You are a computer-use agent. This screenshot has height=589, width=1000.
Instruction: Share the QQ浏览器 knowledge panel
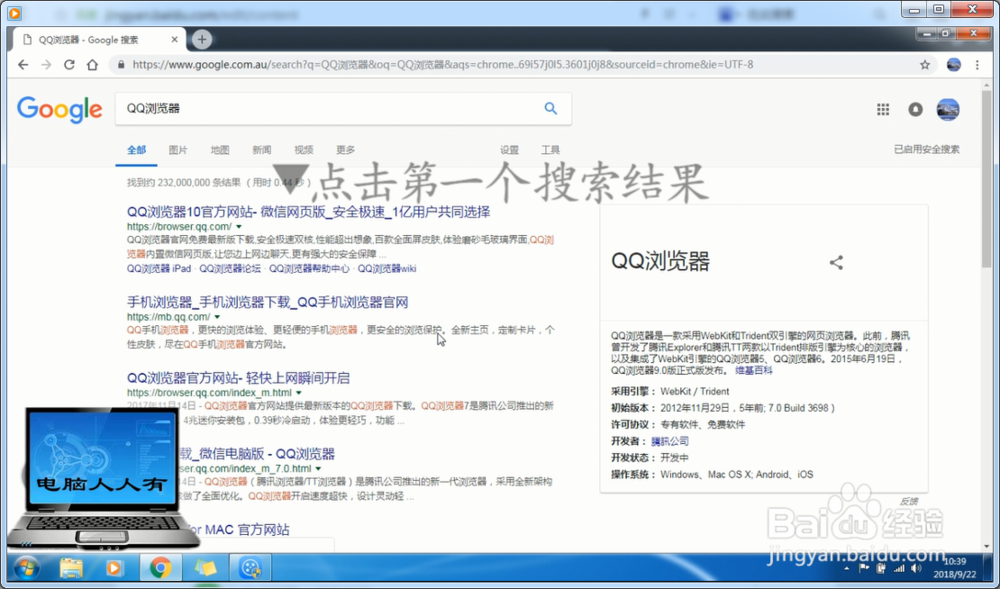point(836,262)
